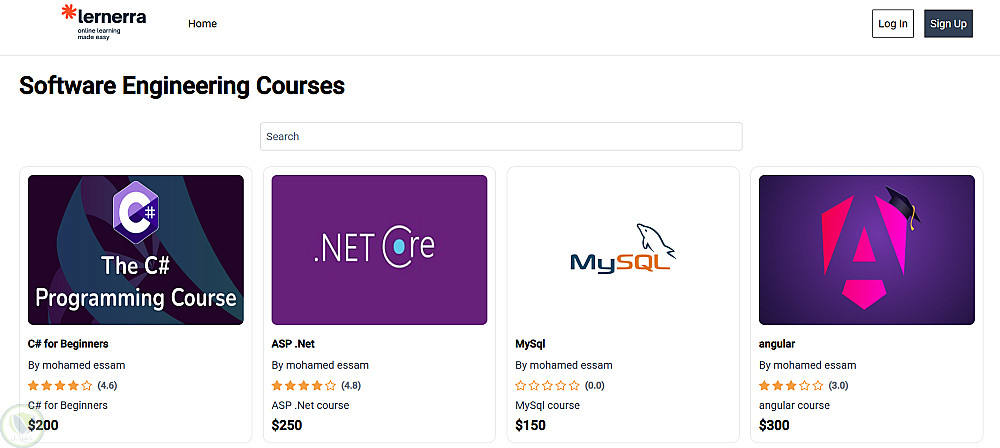
Task: Click the first empty star of MySql rating
Action: pos(521,385)
